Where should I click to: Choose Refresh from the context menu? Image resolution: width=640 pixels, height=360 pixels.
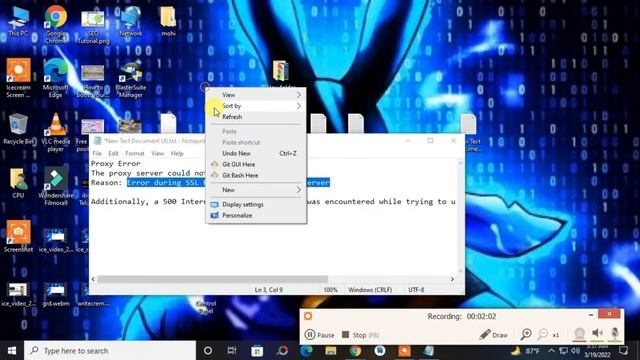pyautogui.click(x=256, y=117)
